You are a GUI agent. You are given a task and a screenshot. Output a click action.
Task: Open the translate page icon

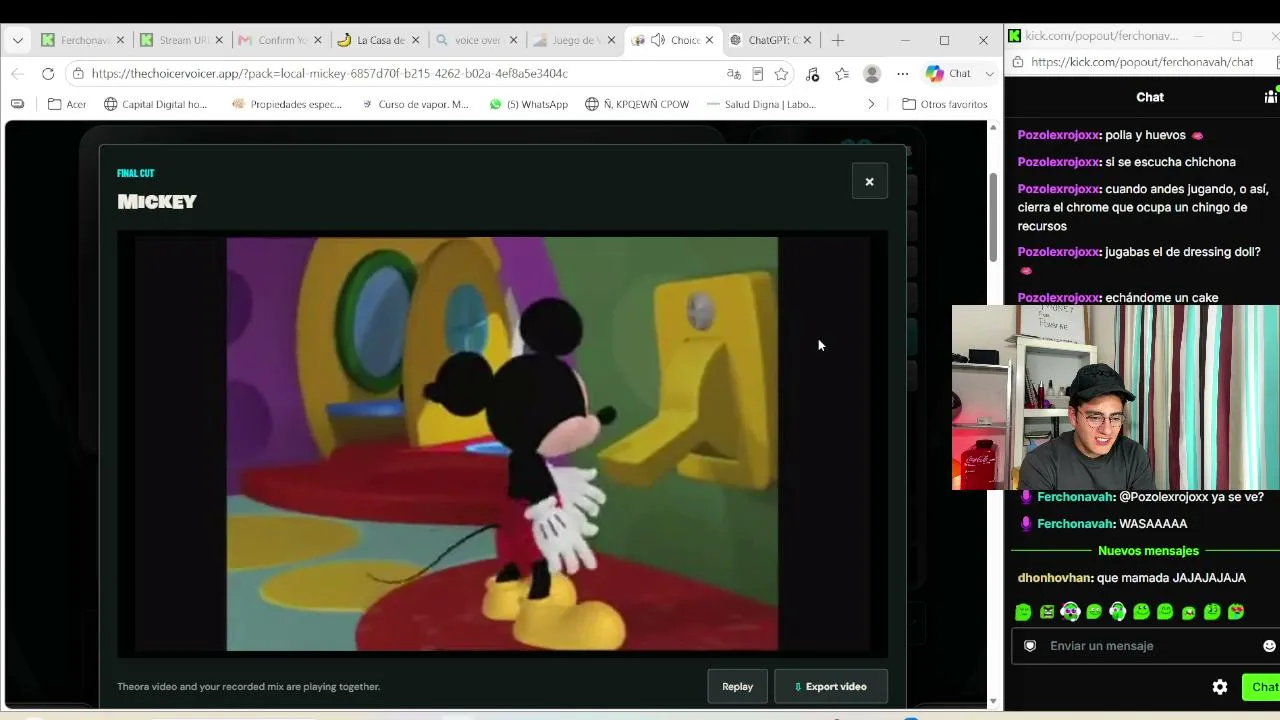point(734,73)
